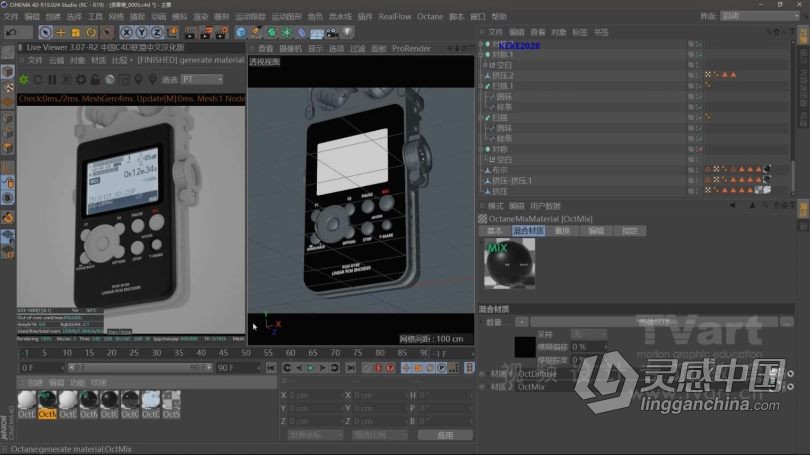
Task: Play animation forward with green play button
Action: [310, 368]
